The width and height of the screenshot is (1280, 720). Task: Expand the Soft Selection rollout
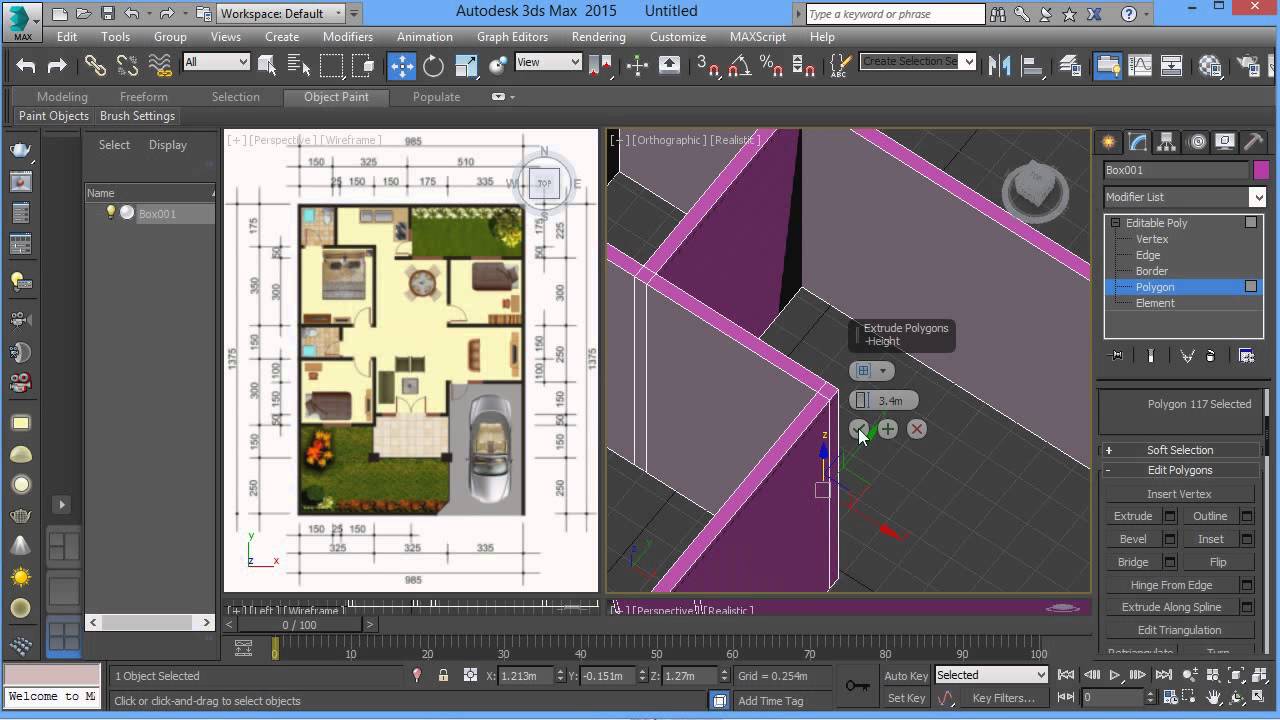(1180, 450)
